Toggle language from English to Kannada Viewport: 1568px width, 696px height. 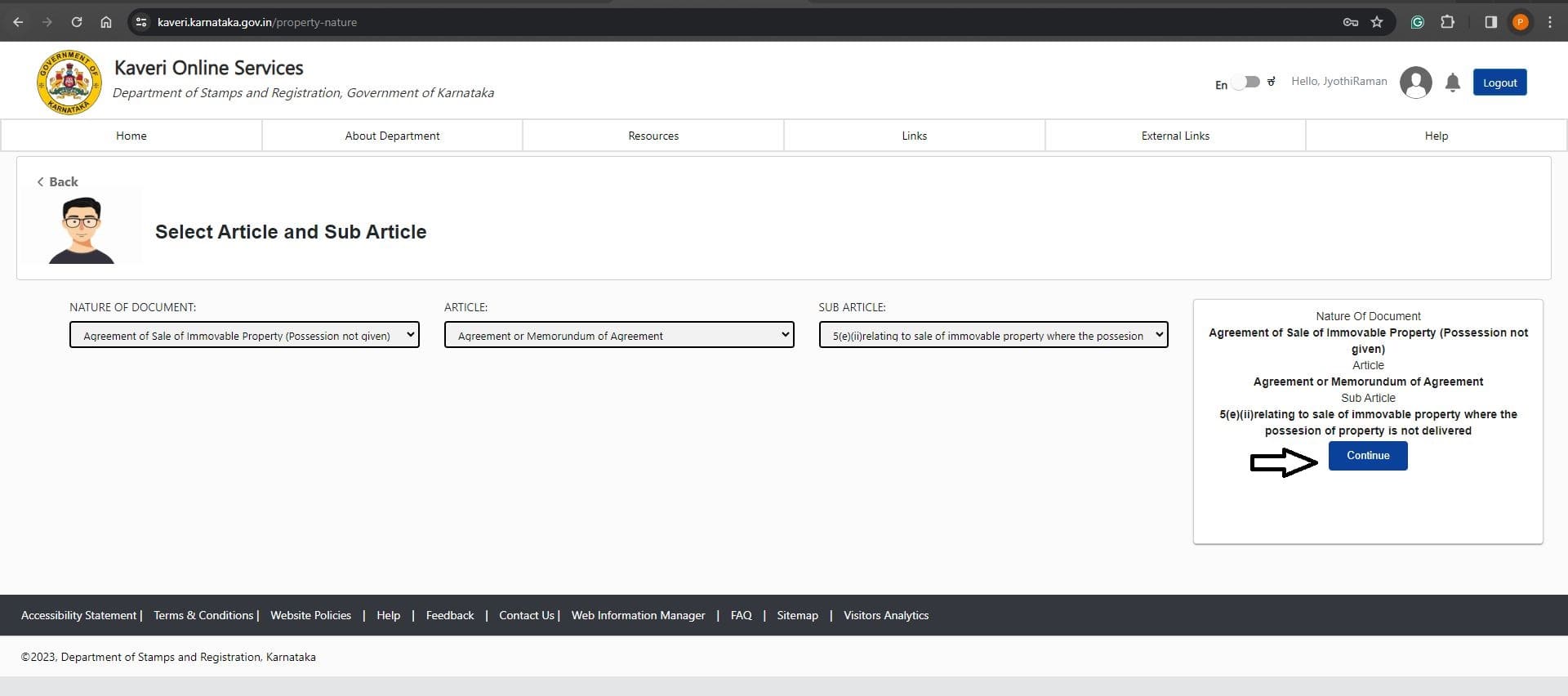(x=1246, y=83)
